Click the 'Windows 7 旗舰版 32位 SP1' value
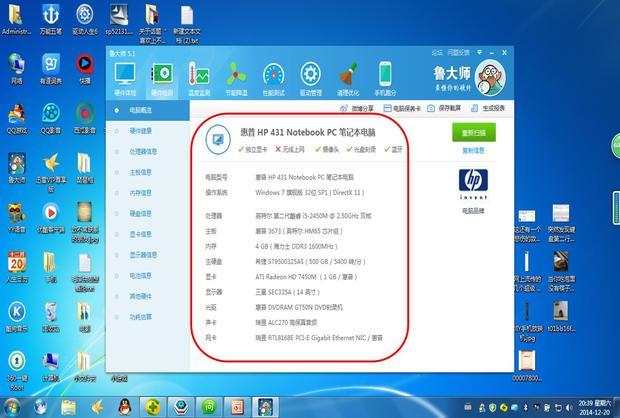This screenshot has width=620, height=418. coord(310,193)
